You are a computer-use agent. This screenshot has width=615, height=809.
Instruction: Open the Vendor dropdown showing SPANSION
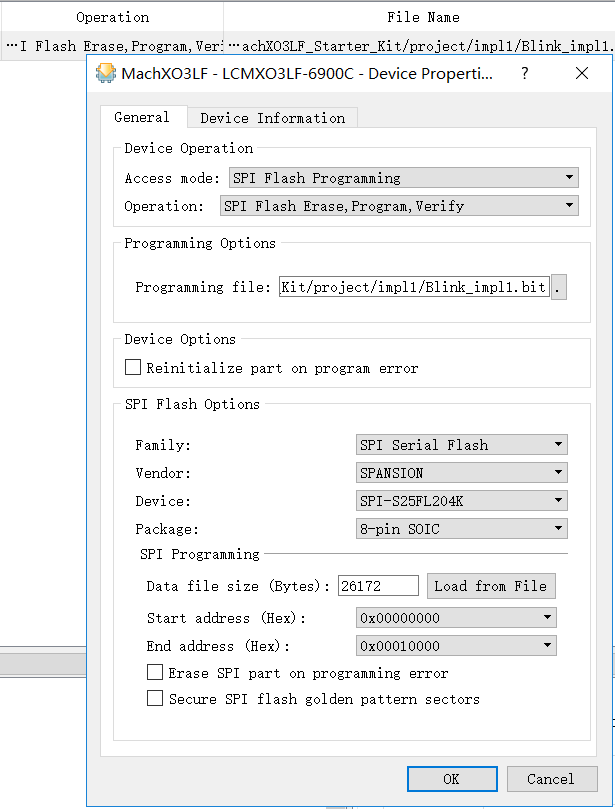[560, 472]
